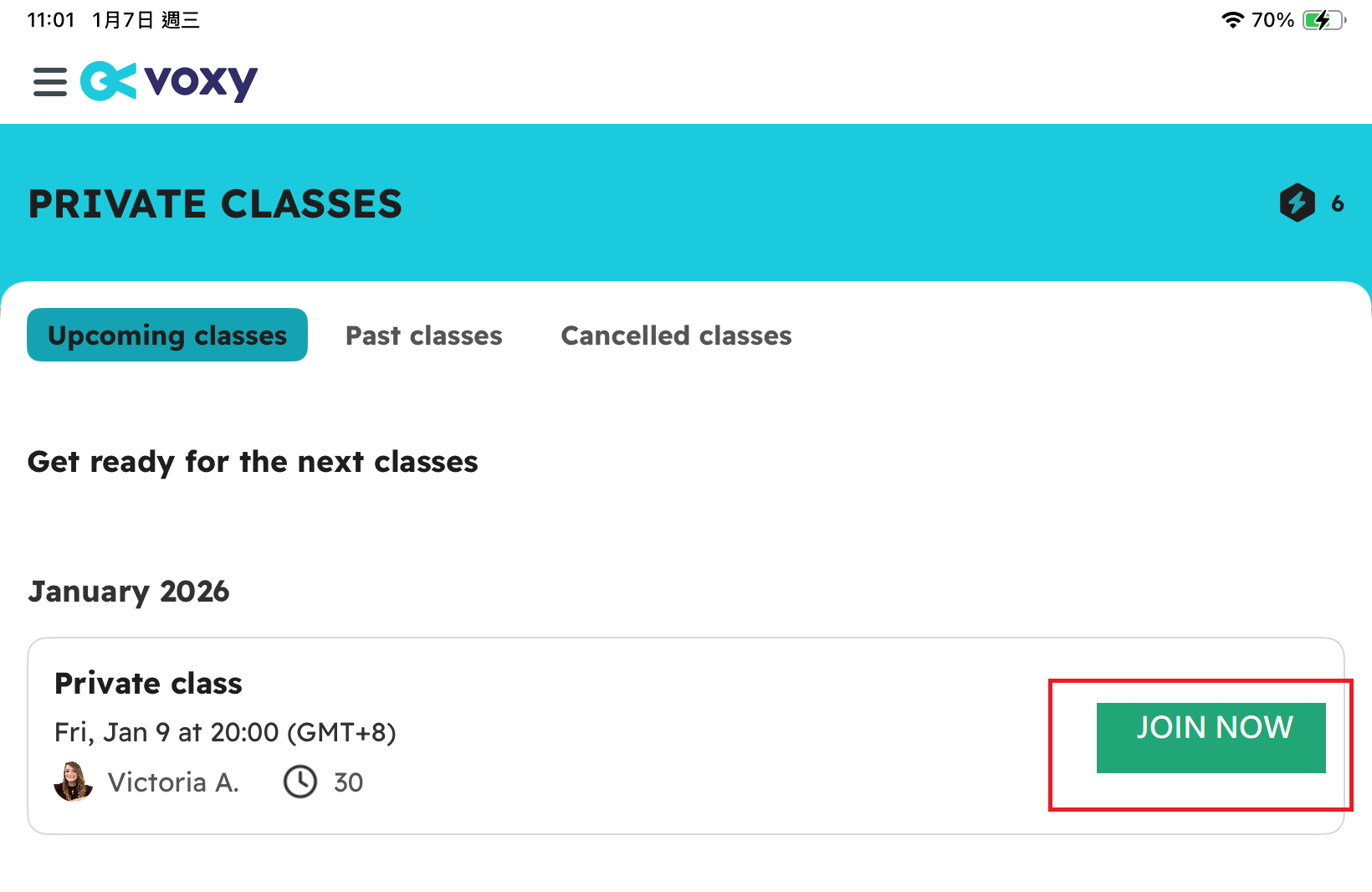Screen dimensions: 1372x892
Task: Click the teacher name Victoria A.
Action: click(x=173, y=782)
